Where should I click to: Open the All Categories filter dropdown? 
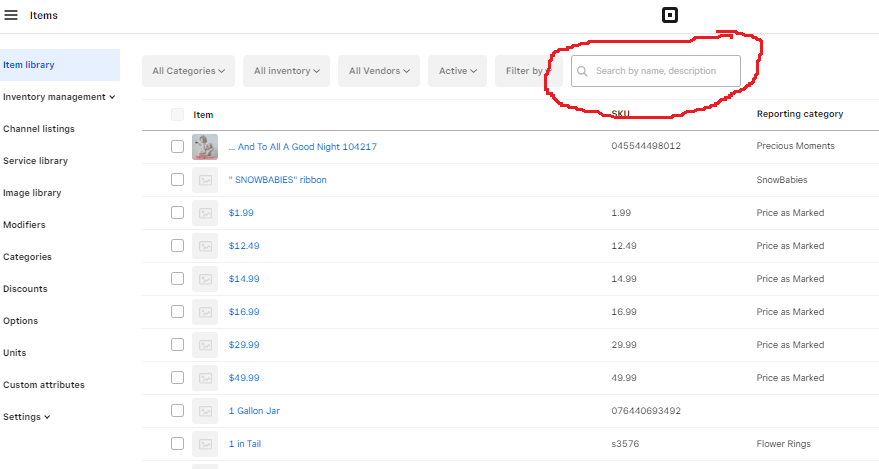(x=188, y=71)
